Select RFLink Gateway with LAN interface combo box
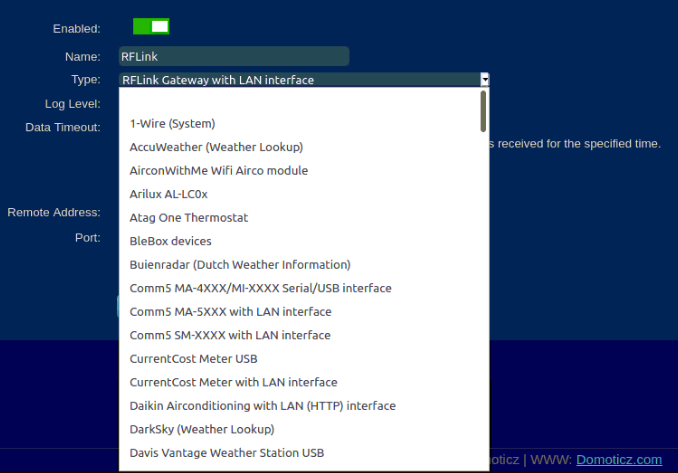 [304, 80]
